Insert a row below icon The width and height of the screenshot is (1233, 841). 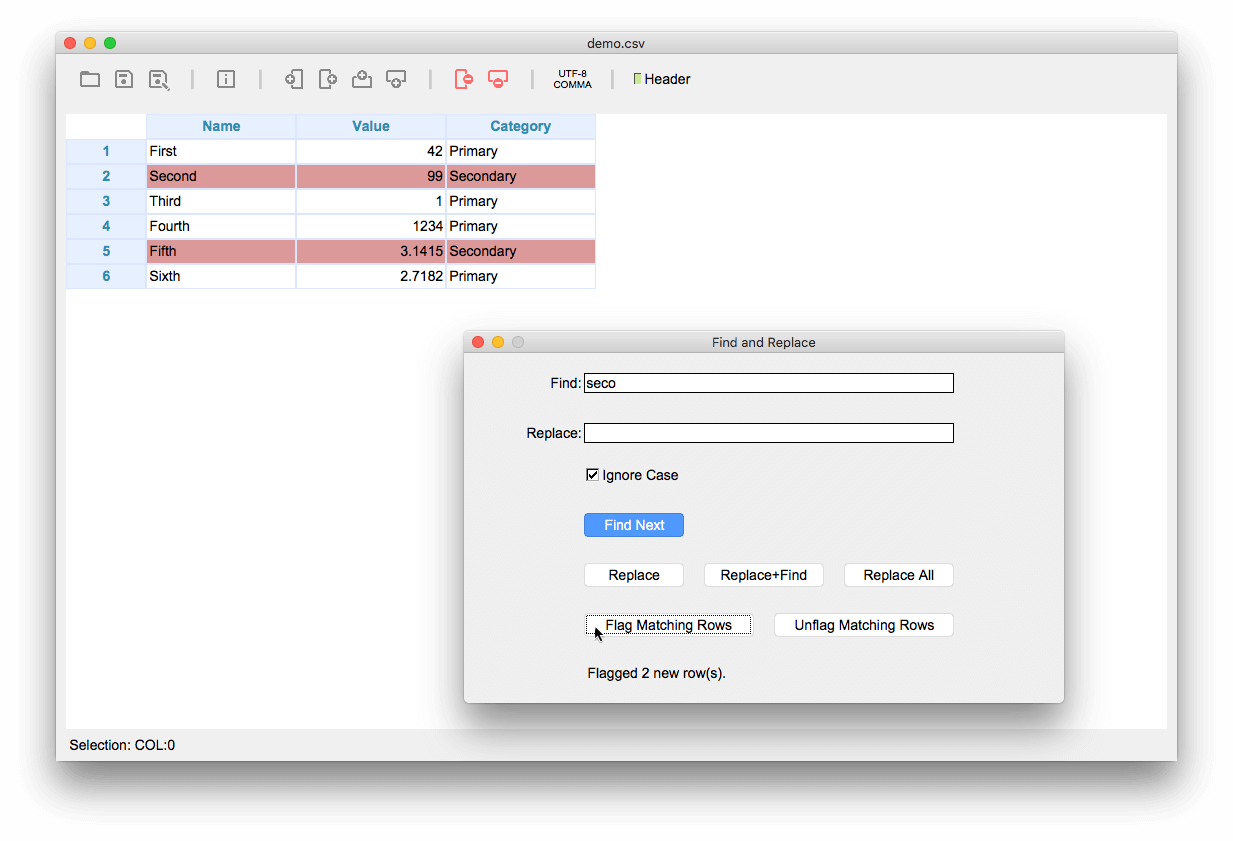pyautogui.click(x=396, y=79)
